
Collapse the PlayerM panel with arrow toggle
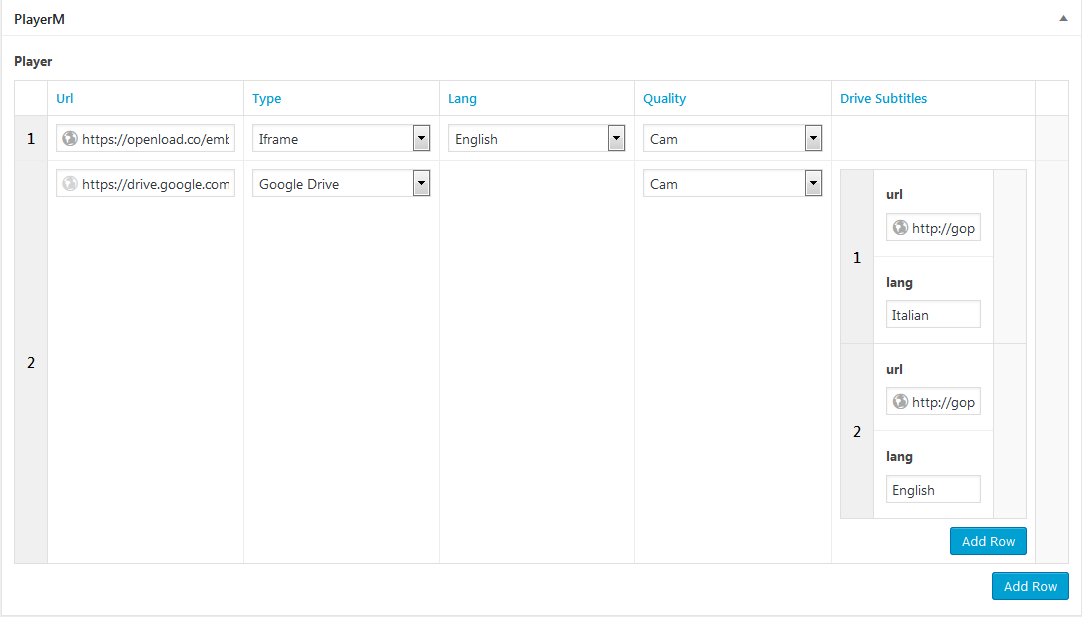[1063, 18]
